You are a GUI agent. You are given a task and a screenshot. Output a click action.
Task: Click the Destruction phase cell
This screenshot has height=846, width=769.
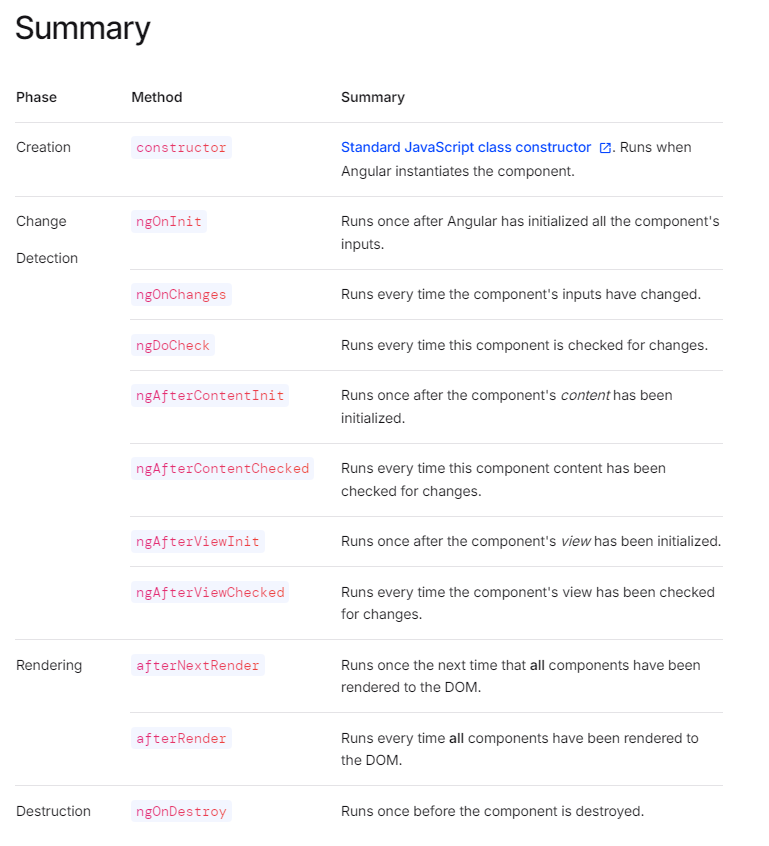53,811
